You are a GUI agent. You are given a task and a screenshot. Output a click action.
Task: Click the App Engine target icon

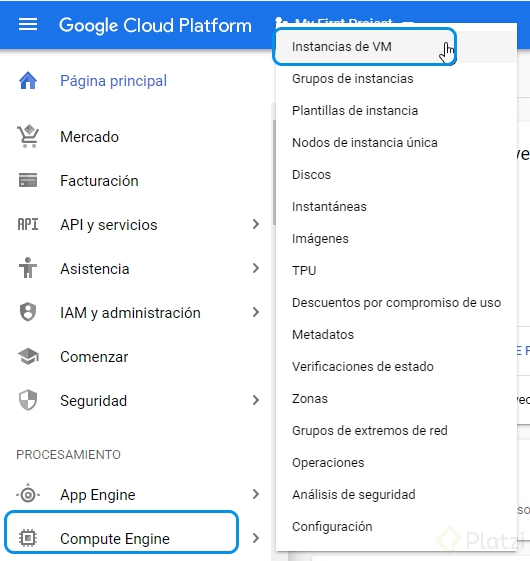pyautogui.click(x=28, y=494)
